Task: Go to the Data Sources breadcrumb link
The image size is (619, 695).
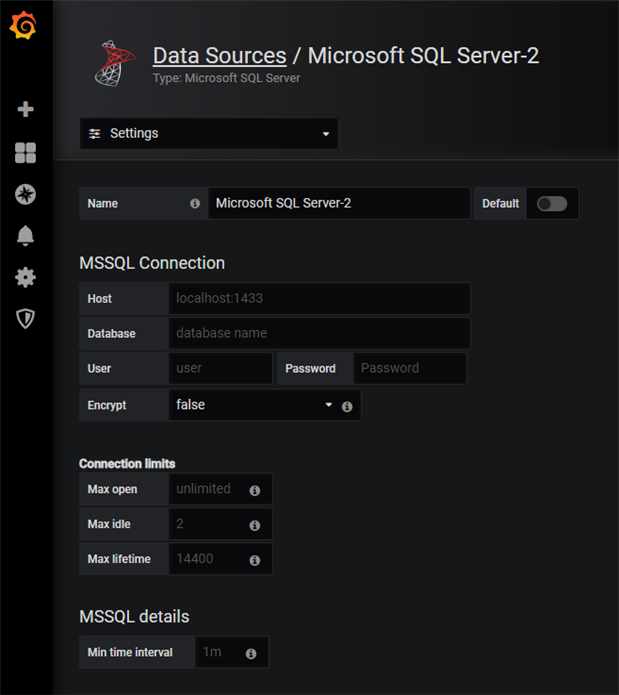Action: point(219,56)
